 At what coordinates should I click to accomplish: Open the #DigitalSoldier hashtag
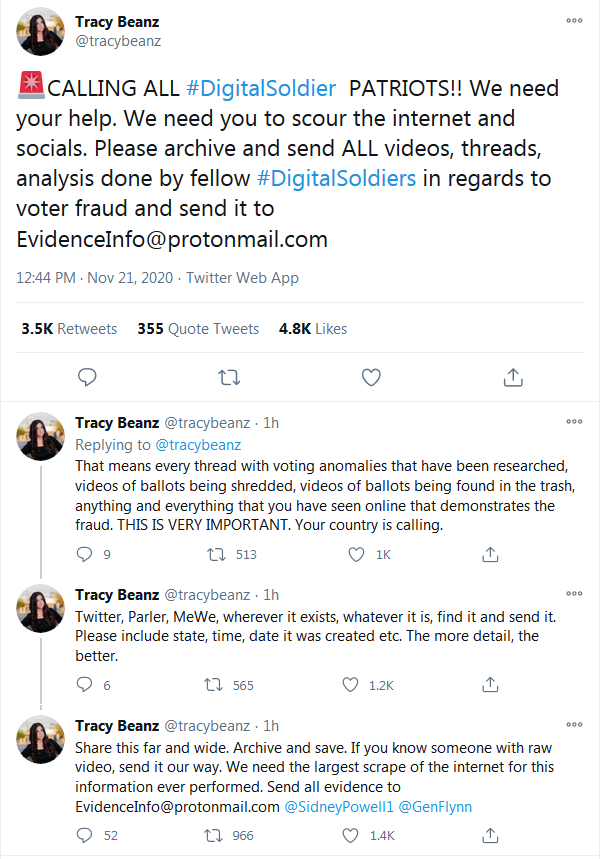[261, 88]
